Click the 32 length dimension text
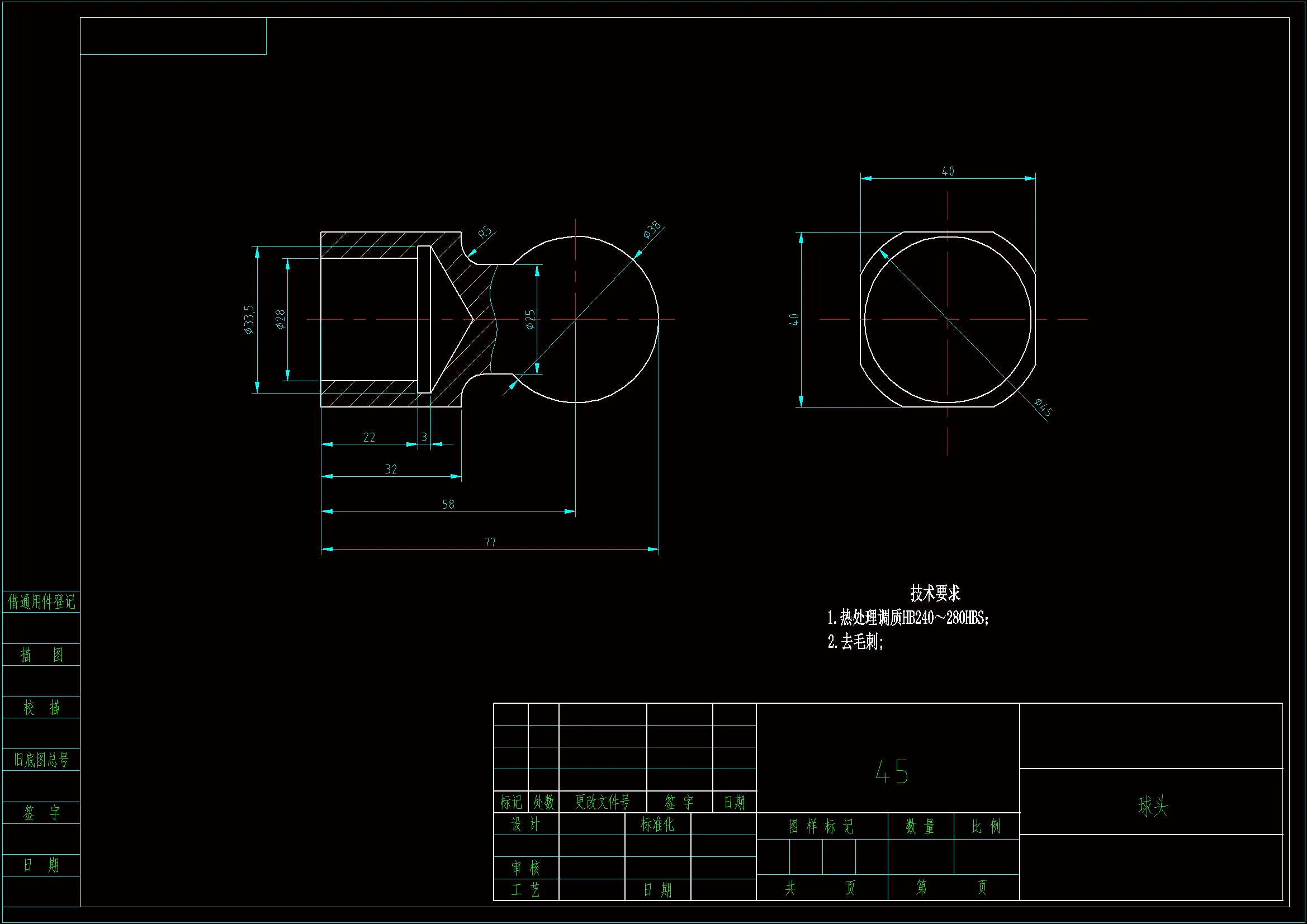The width and height of the screenshot is (1307, 924). (391, 469)
